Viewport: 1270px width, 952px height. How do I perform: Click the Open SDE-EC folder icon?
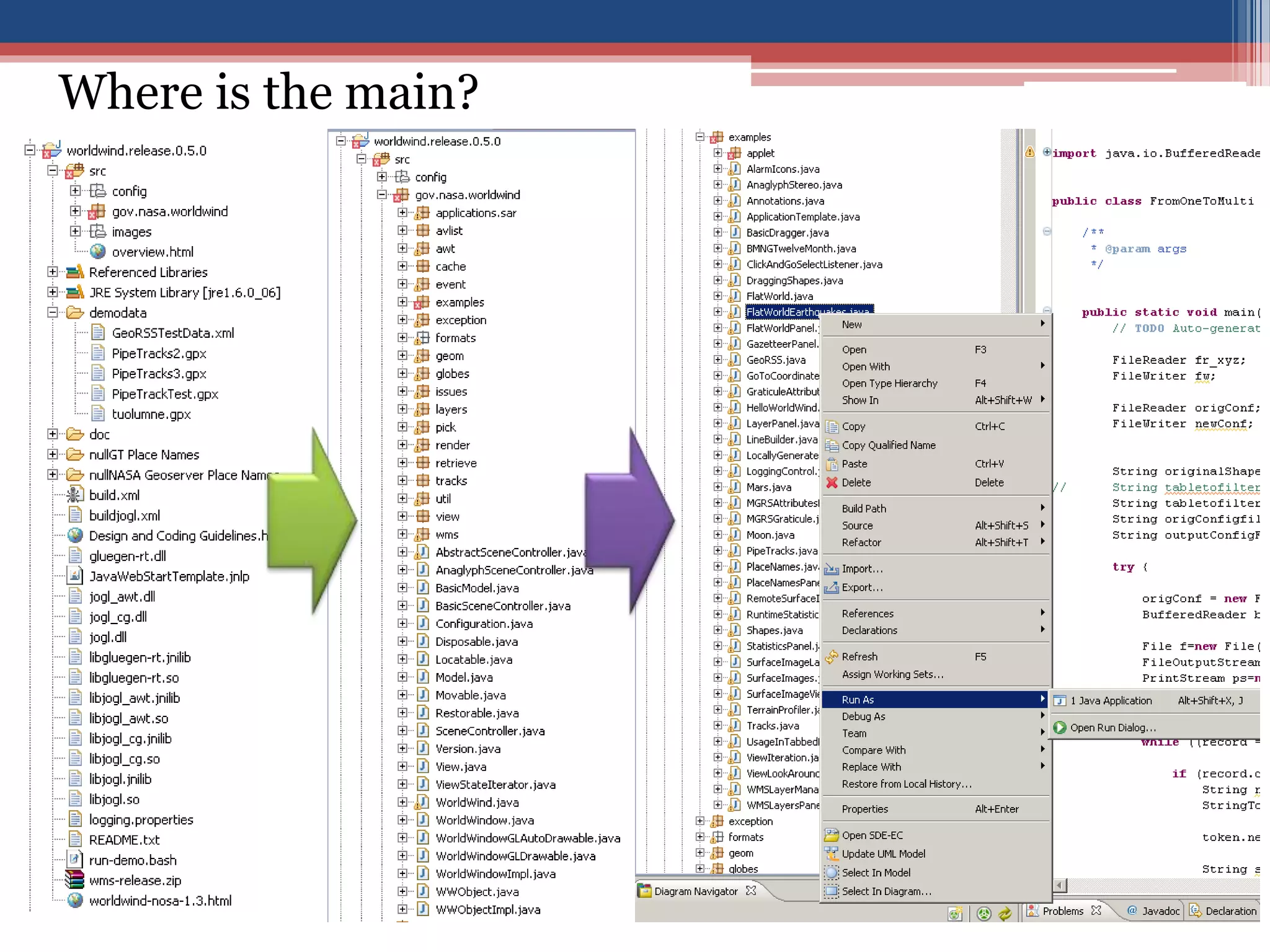pyautogui.click(x=832, y=835)
